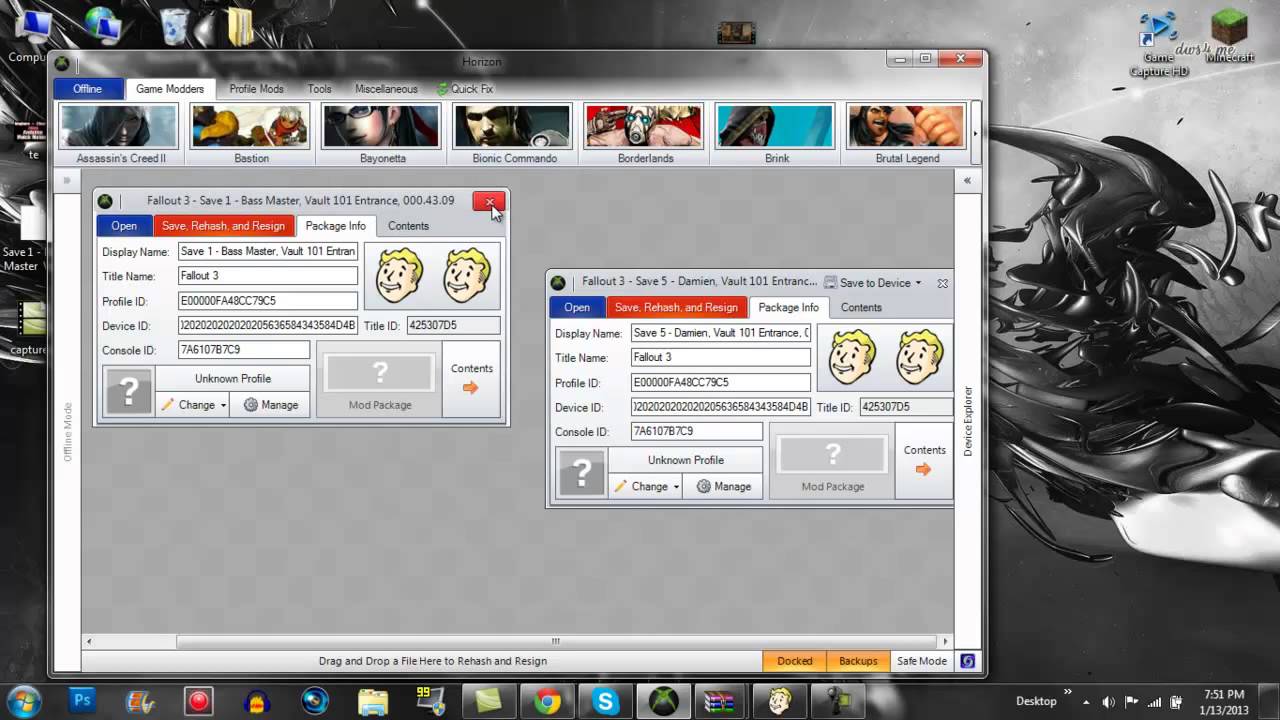Open Change dropdown in Save 1 window
This screenshot has height=720, width=1280.
(x=194, y=405)
